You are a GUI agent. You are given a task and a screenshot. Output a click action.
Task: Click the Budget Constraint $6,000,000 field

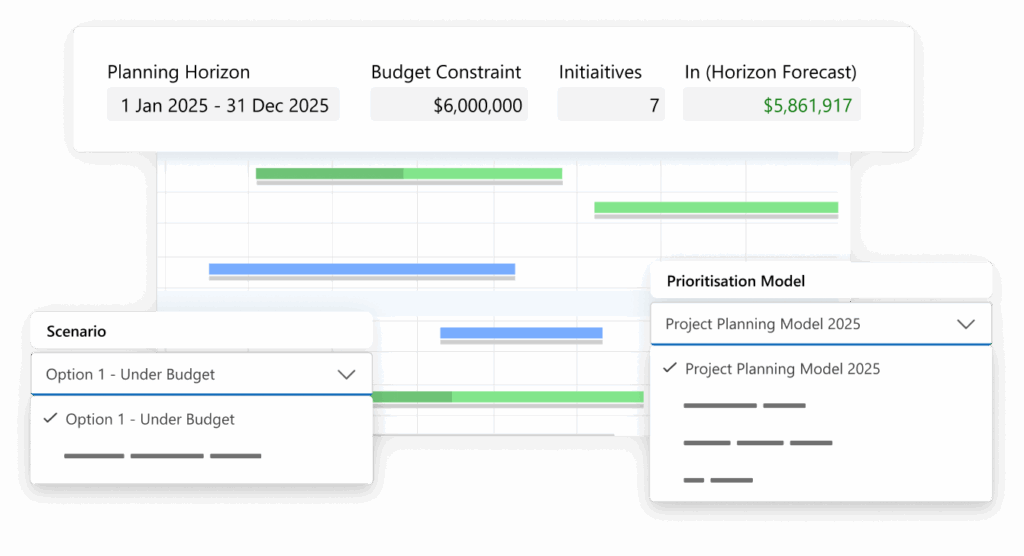click(449, 105)
